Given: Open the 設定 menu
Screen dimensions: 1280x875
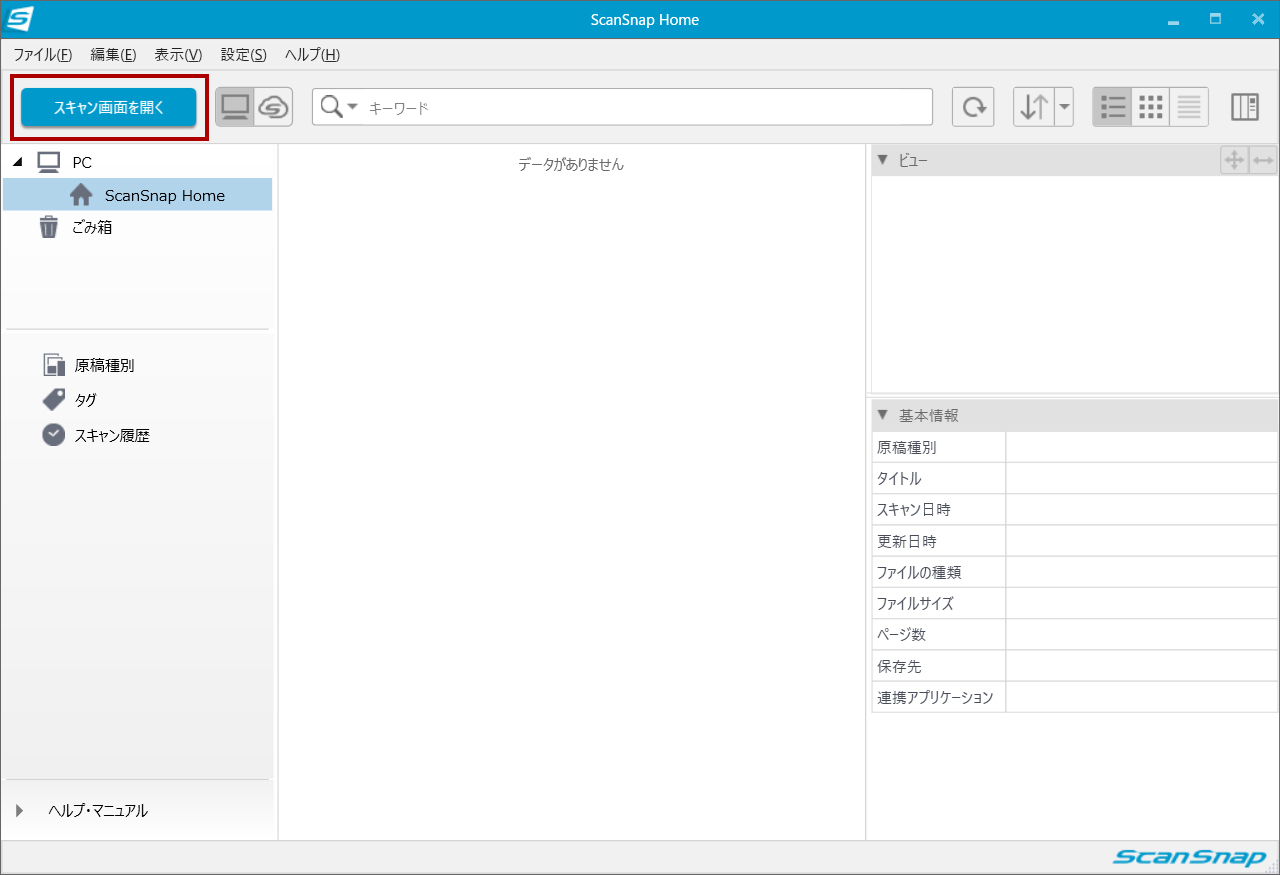Looking at the screenshot, I should (243, 54).
